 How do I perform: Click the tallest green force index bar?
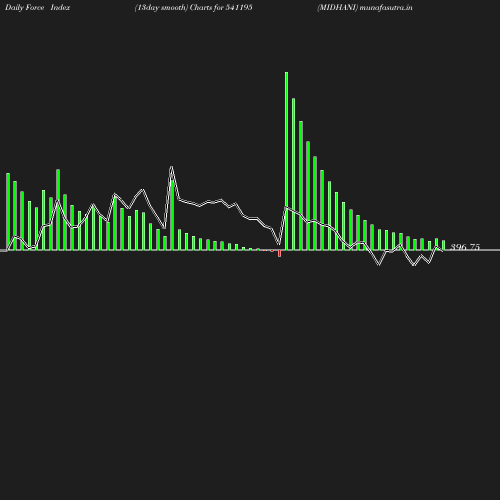click(x=287, y=161)
